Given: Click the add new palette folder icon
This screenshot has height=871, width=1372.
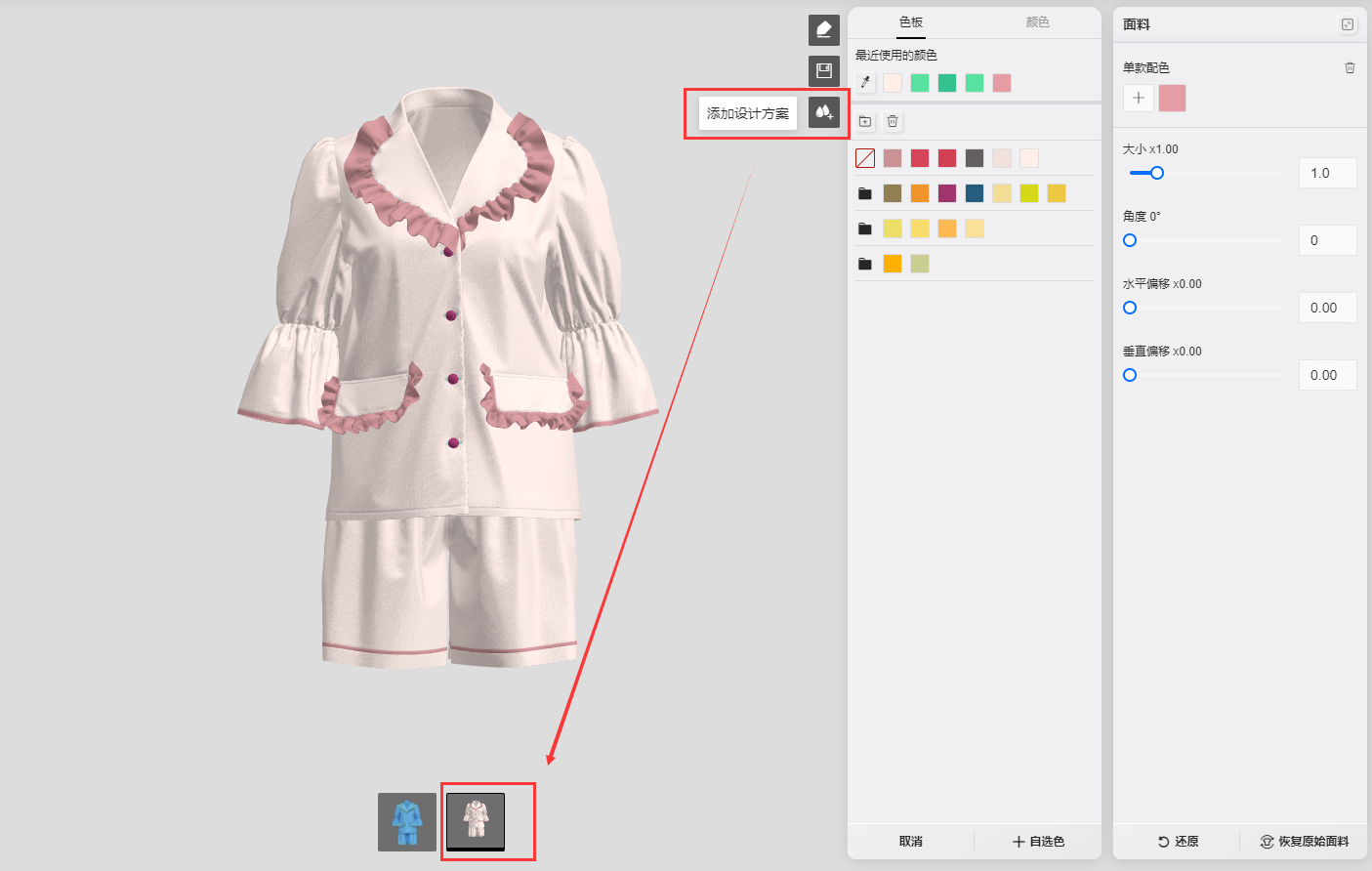Looking at the screenshot, I should (865, 122).
